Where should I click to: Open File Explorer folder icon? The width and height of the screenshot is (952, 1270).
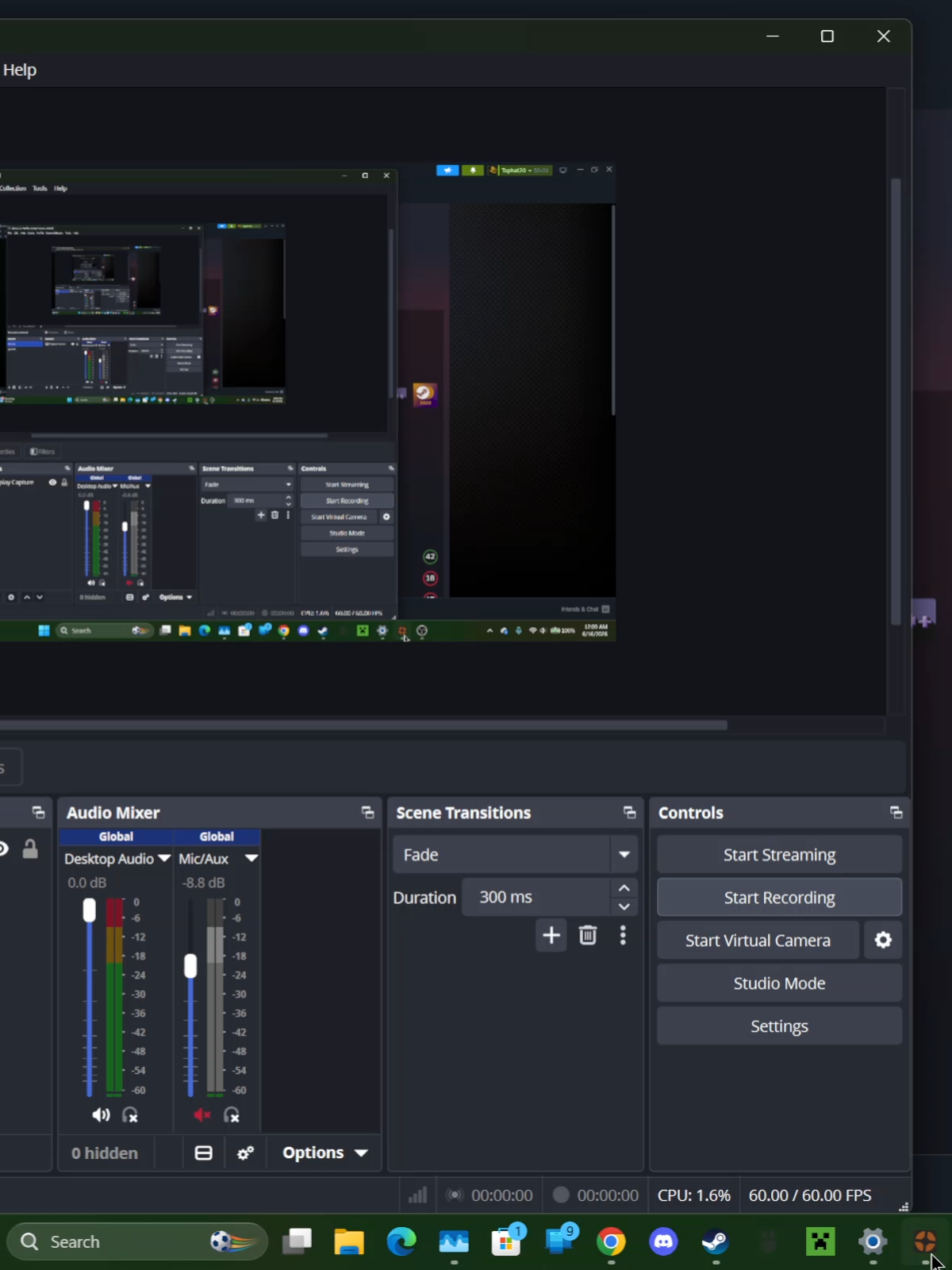click(x=349, y=1242)
